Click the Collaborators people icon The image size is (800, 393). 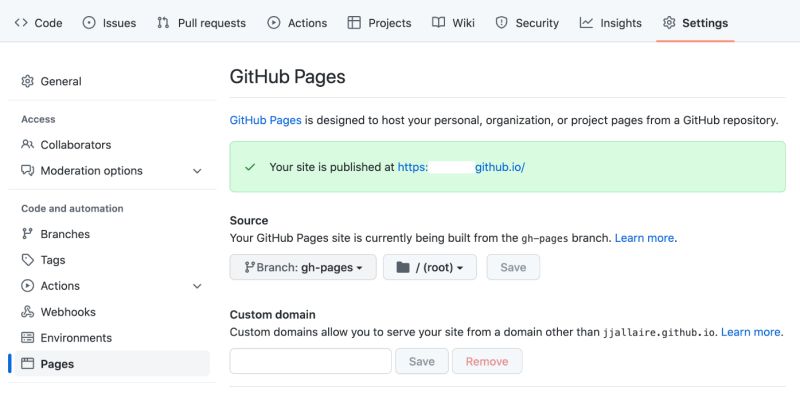coord(28,144)
